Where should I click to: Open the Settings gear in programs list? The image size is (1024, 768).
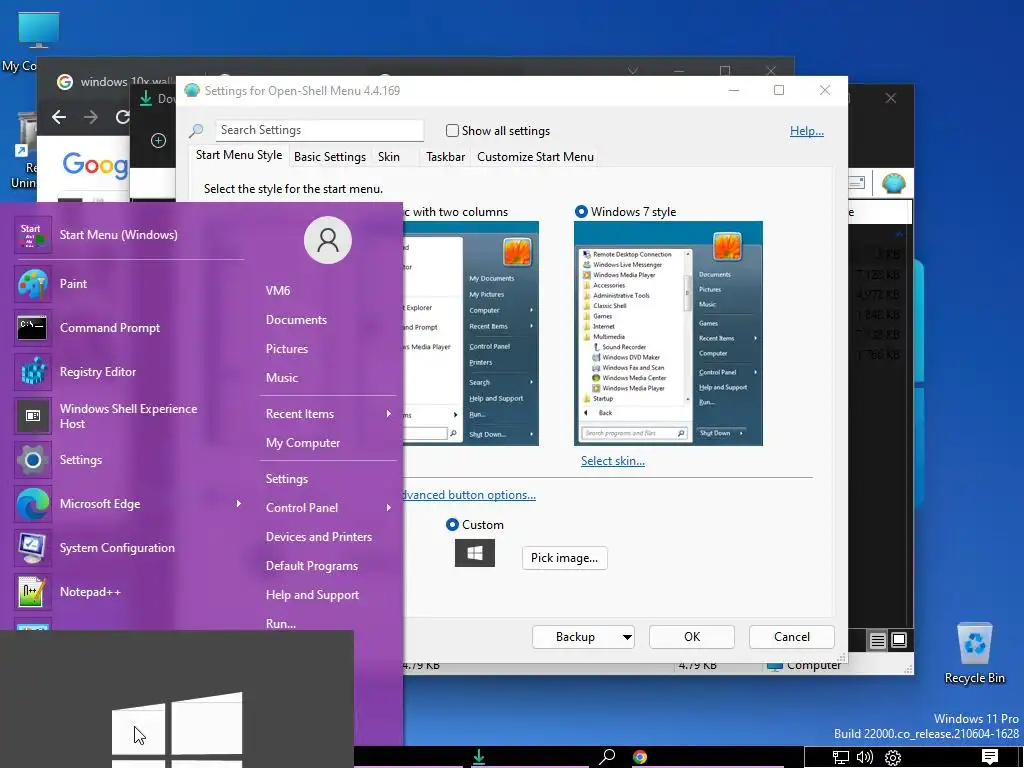33,460
